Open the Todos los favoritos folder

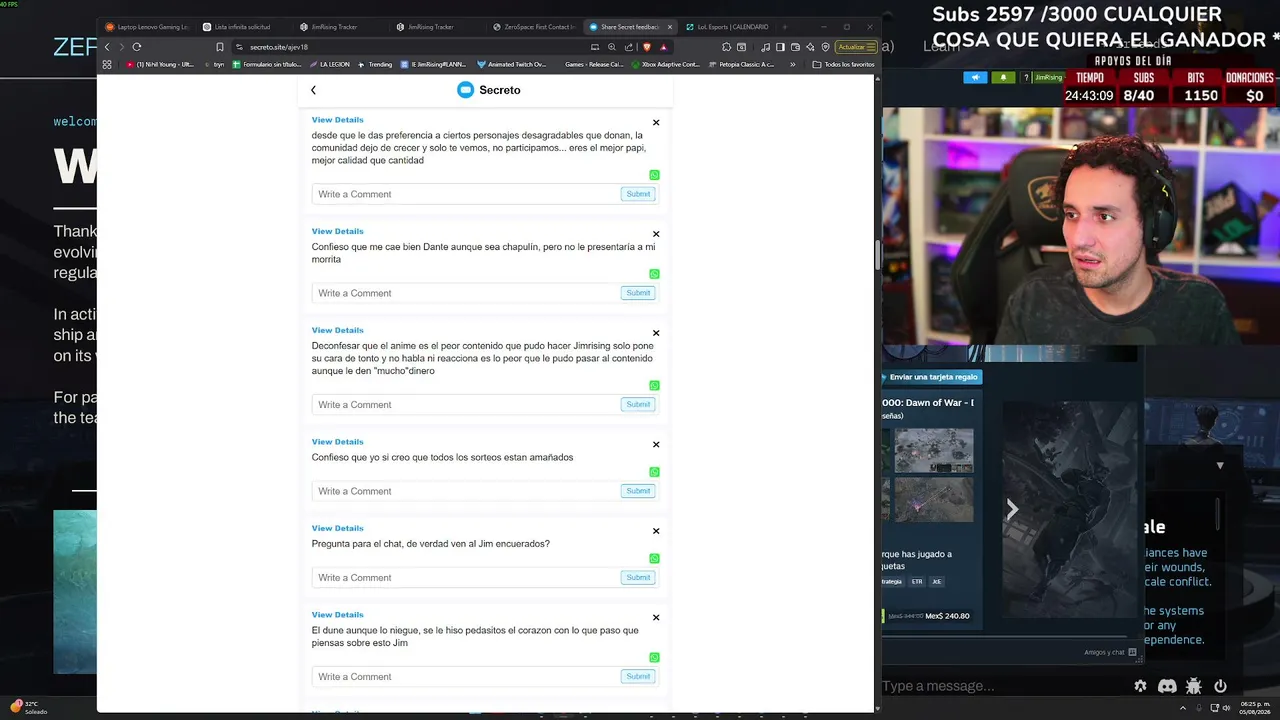coord(844,64)
